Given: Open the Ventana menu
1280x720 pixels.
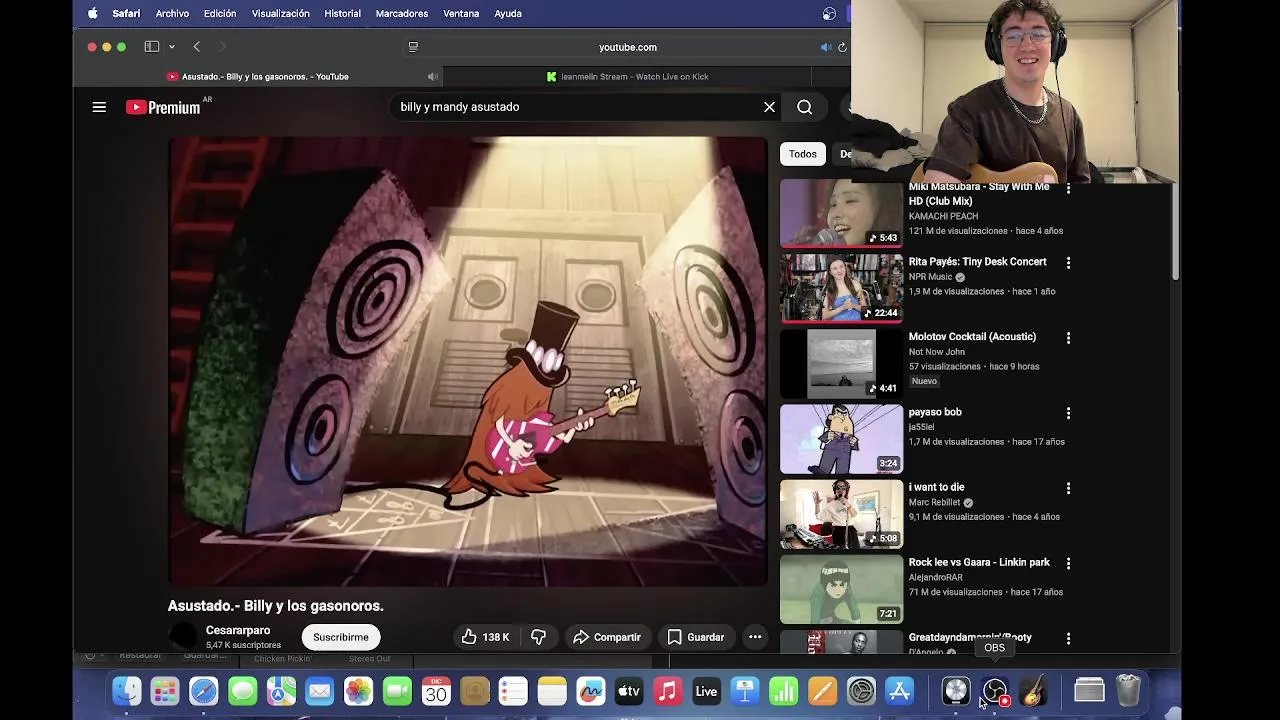Looking at the screenshot, I should 461,14.
